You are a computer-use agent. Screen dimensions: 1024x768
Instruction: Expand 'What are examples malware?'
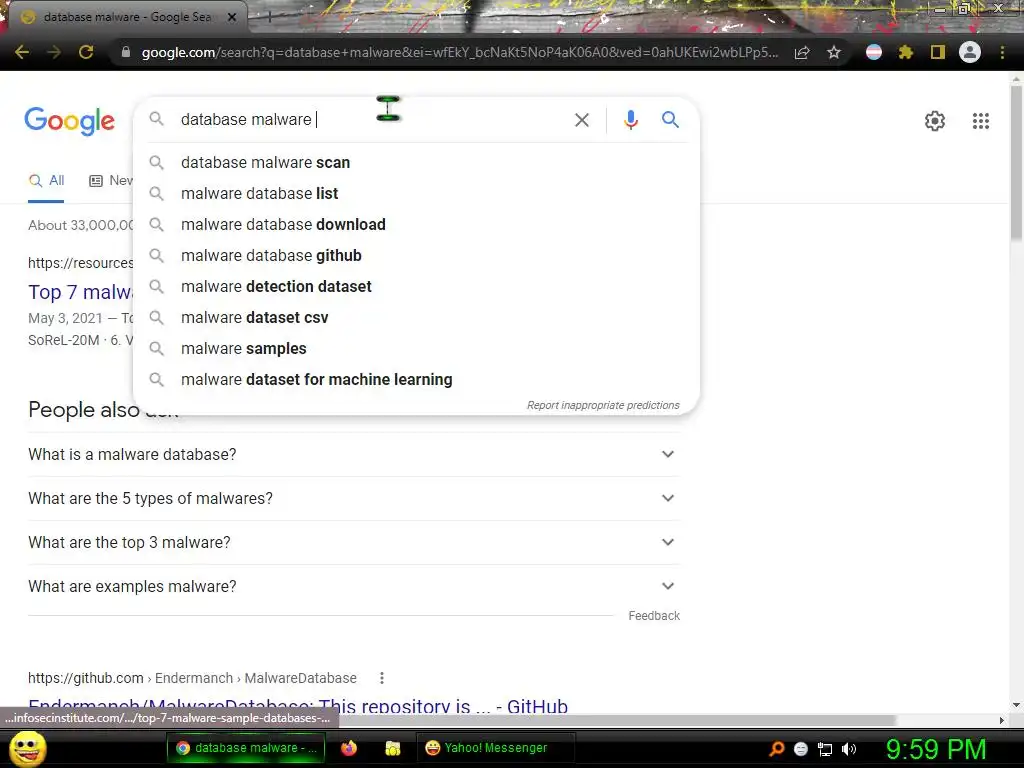pyautogui.click(x=353, y=586)
